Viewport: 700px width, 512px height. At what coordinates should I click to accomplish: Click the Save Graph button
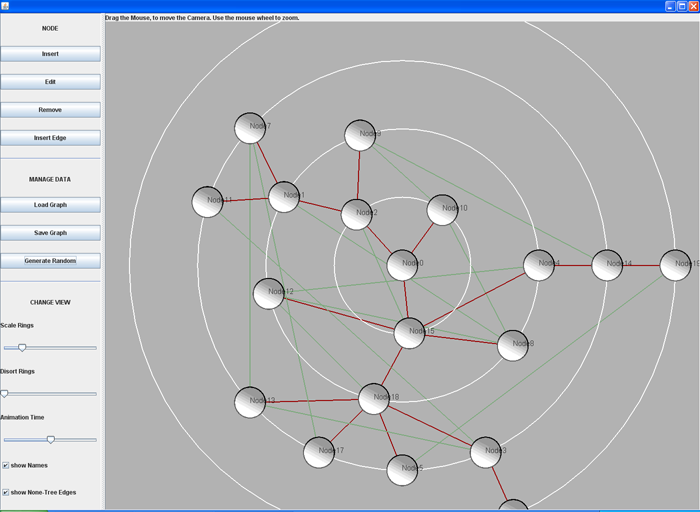(50, 233)
